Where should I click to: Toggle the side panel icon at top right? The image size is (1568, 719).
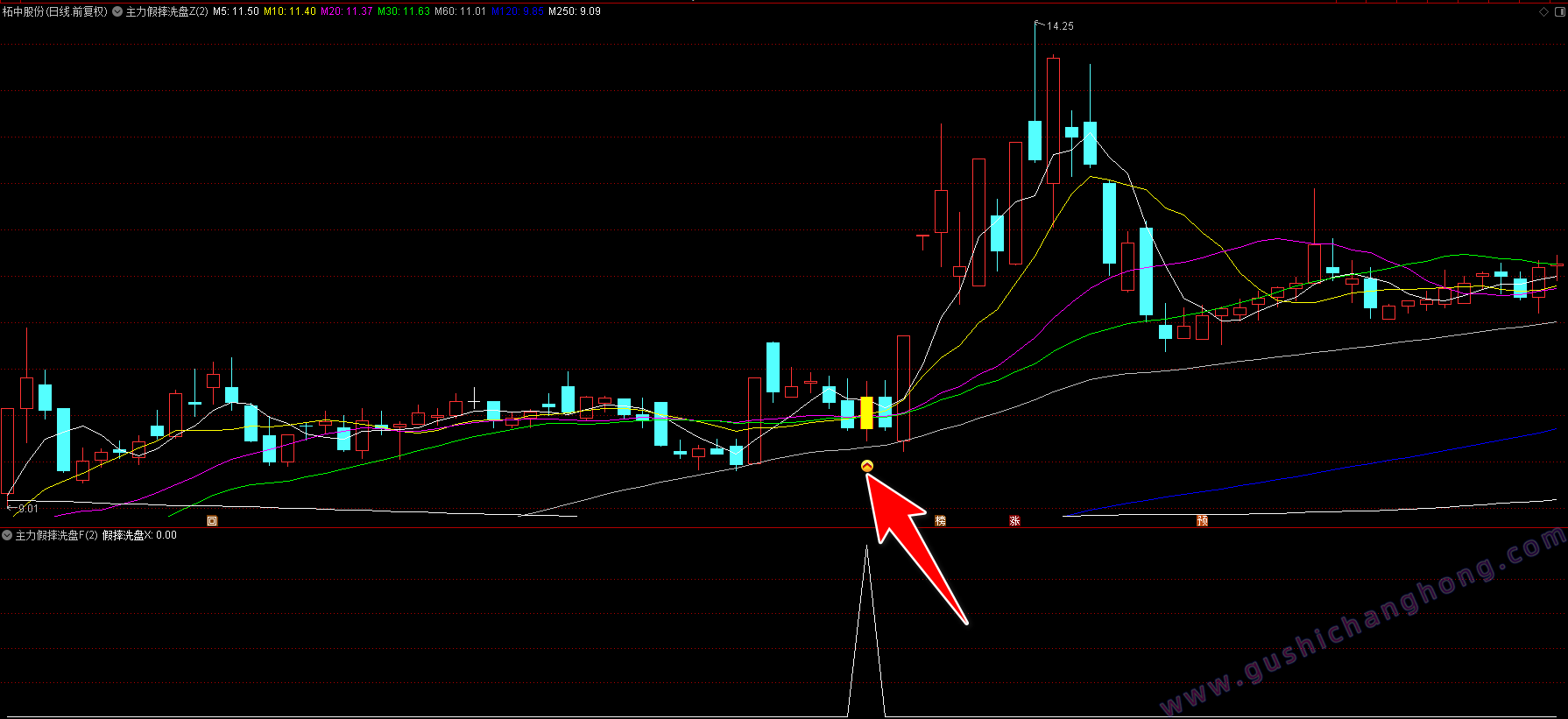pyautogui.click(x=1559, y=11)
